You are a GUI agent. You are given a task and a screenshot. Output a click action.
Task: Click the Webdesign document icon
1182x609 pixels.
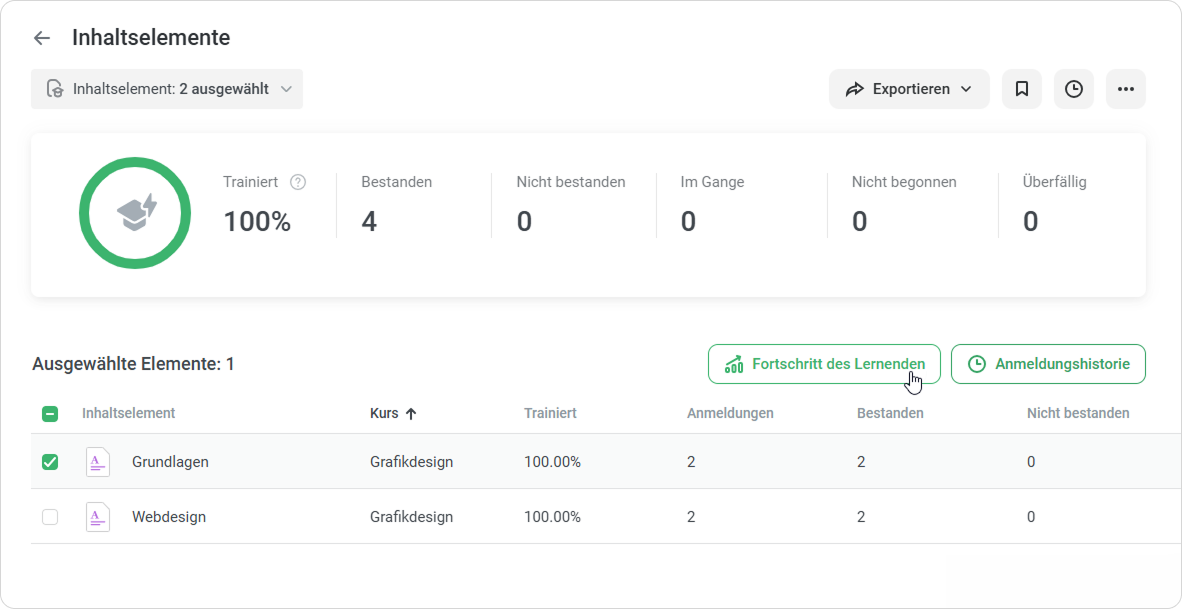(x=97, y=517)
